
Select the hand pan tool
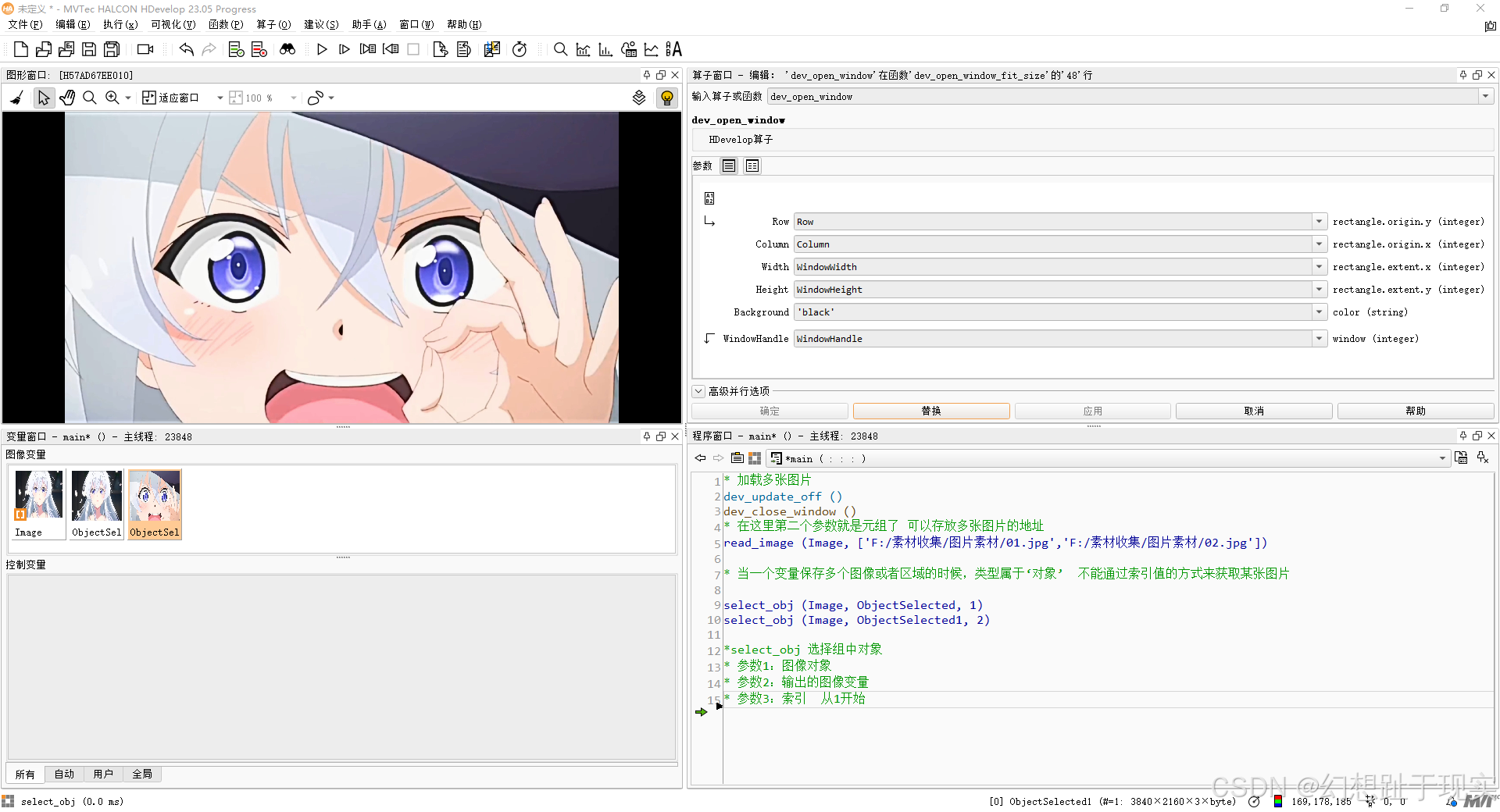click(67, 98)
